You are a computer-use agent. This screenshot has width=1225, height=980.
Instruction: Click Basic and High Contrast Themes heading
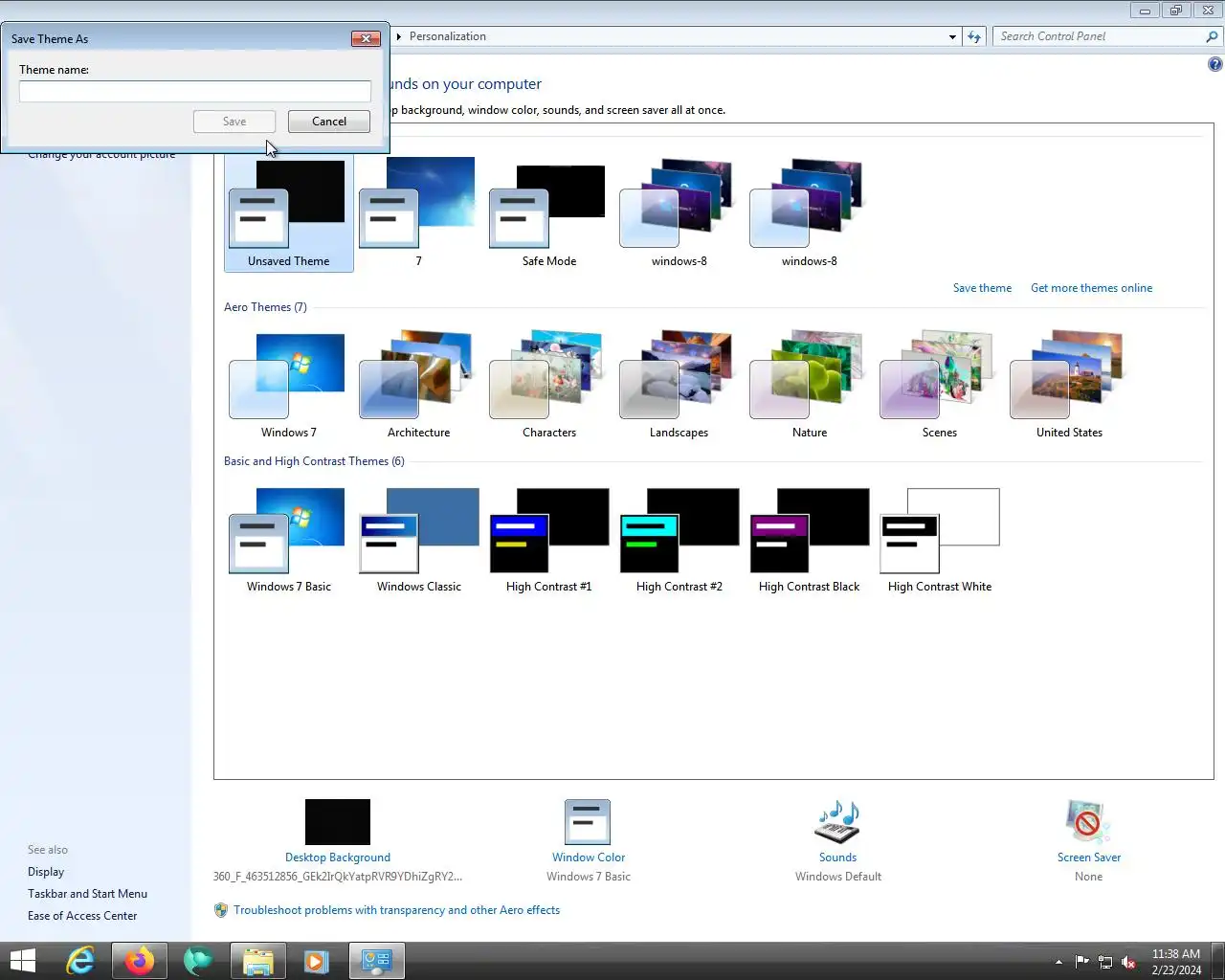pyautogui.click(x=314, y=461)
